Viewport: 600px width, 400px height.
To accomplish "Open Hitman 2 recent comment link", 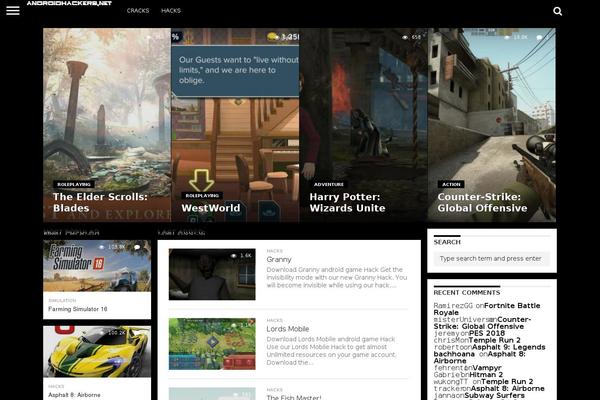I will pyautogui.click(x=486, y=374).
